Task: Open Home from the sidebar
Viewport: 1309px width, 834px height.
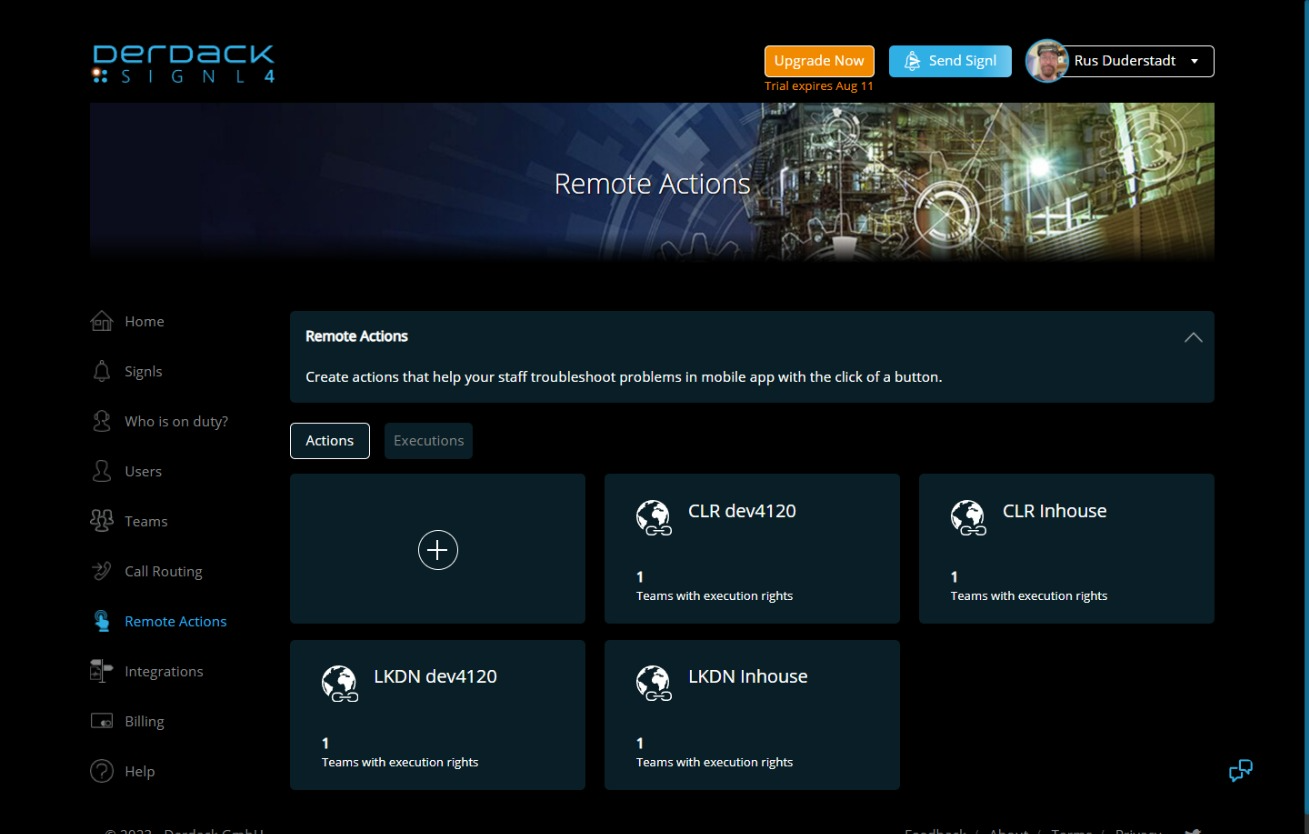Action: [101, 321]
